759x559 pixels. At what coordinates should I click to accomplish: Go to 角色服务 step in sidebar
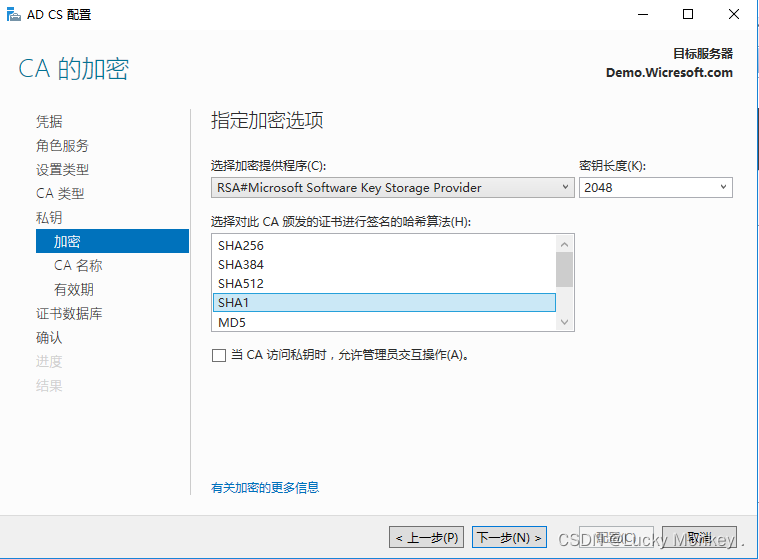coord(62,146)
